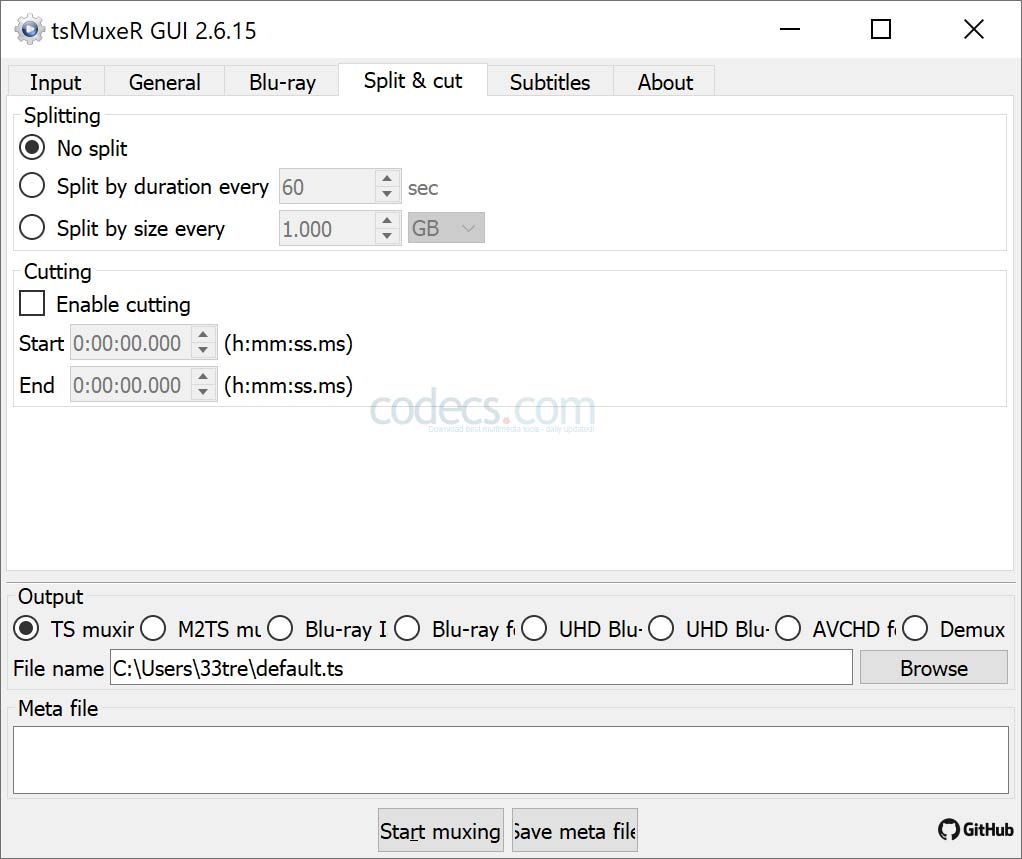Decrease split size value with down arrow
Screen dimensions: 1022x859
pyautogui.click(x=387, y=236)
